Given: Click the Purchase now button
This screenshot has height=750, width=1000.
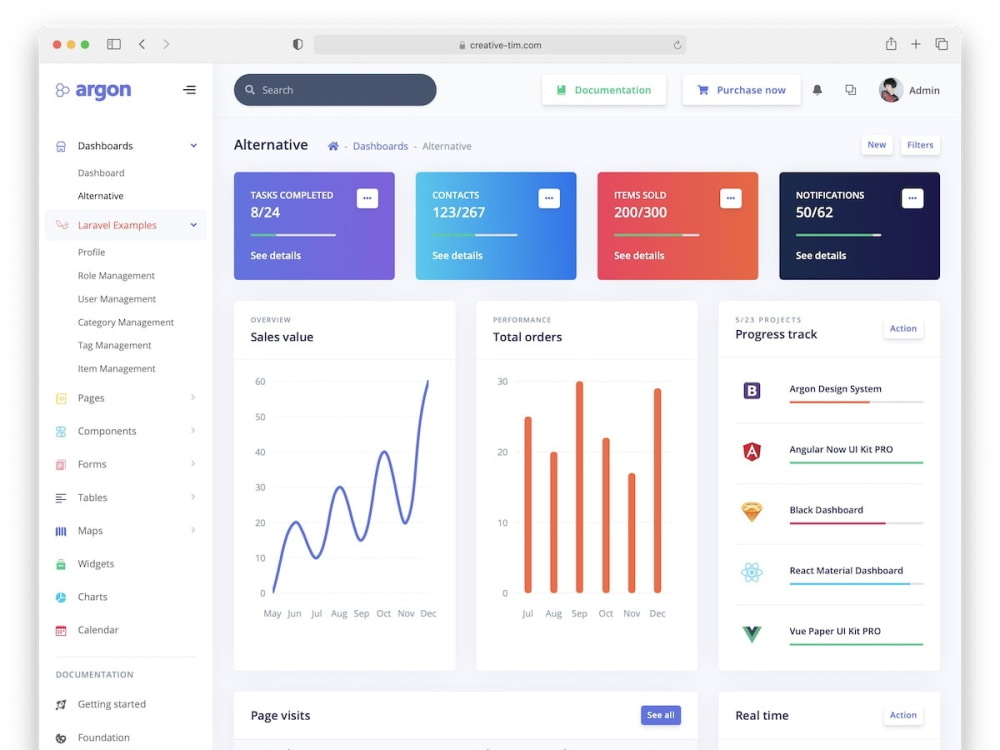Looking at the screenshot, I should point(741,90).
